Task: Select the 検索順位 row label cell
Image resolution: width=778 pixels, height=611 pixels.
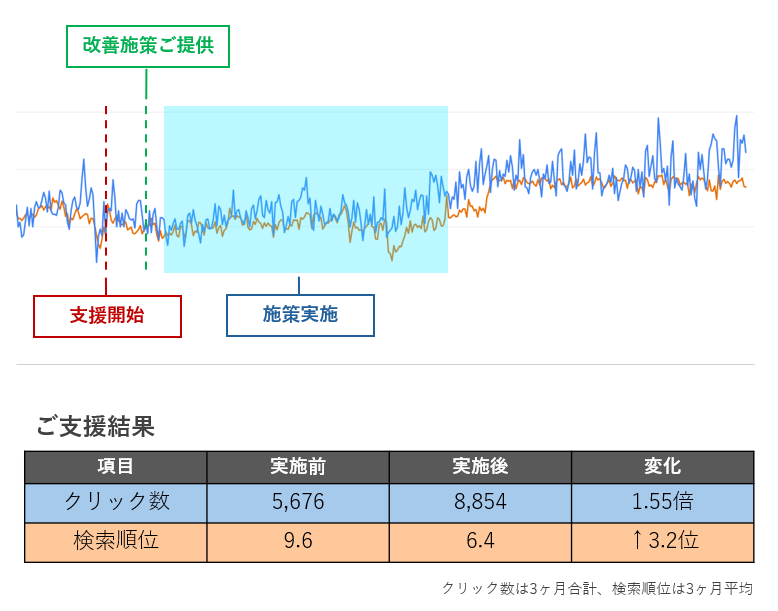Action: (x=116, y=542)
